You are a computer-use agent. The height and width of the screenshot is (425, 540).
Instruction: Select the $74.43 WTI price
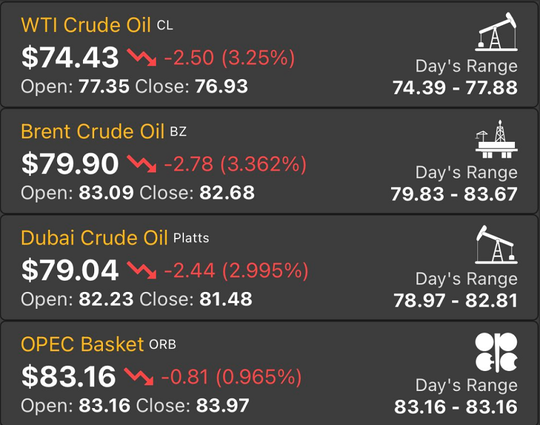[70, 57]
